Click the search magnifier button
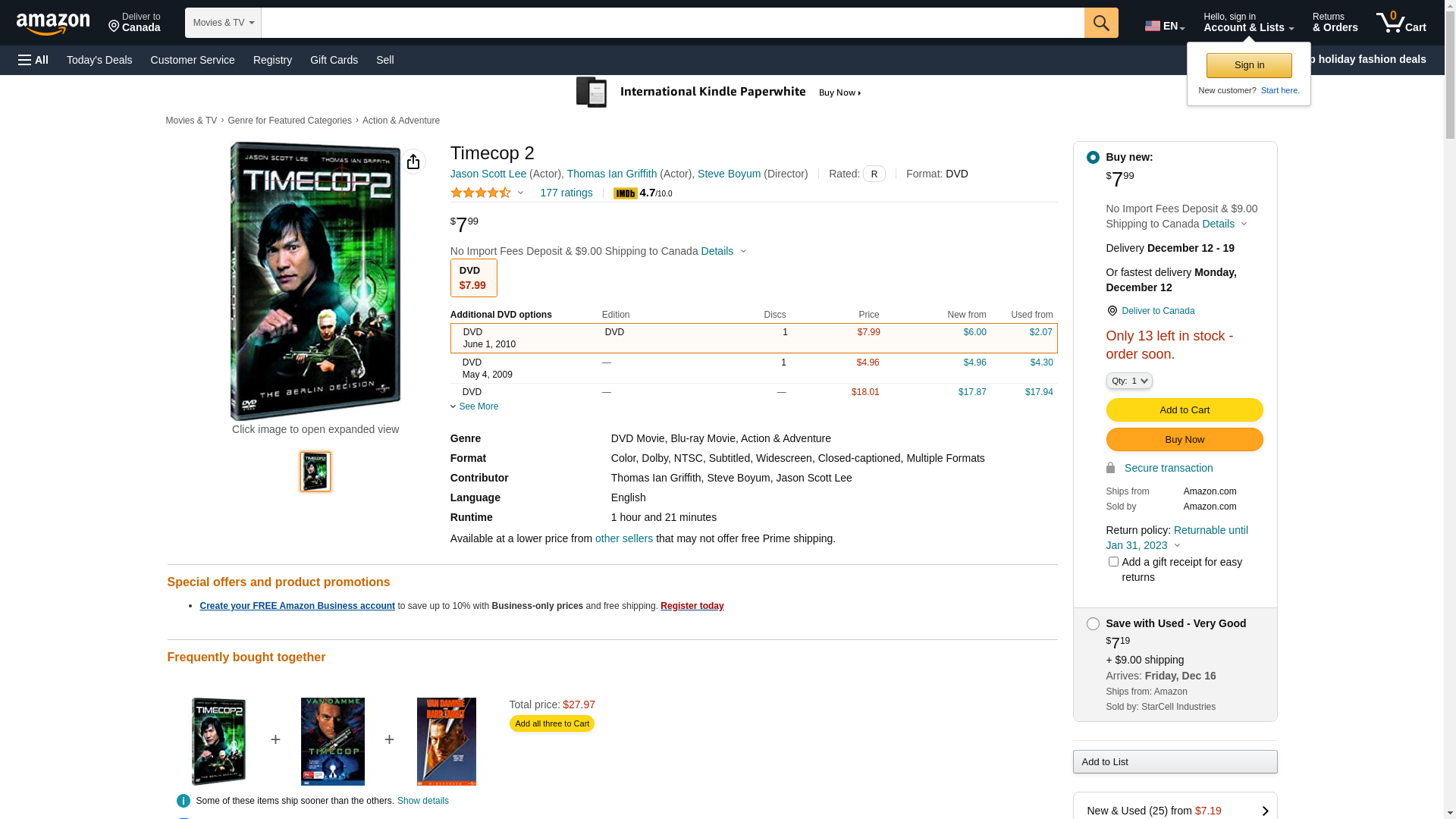Image resolution: width=1456 pixels, height=819 pixels. (x=1101, y=23)
